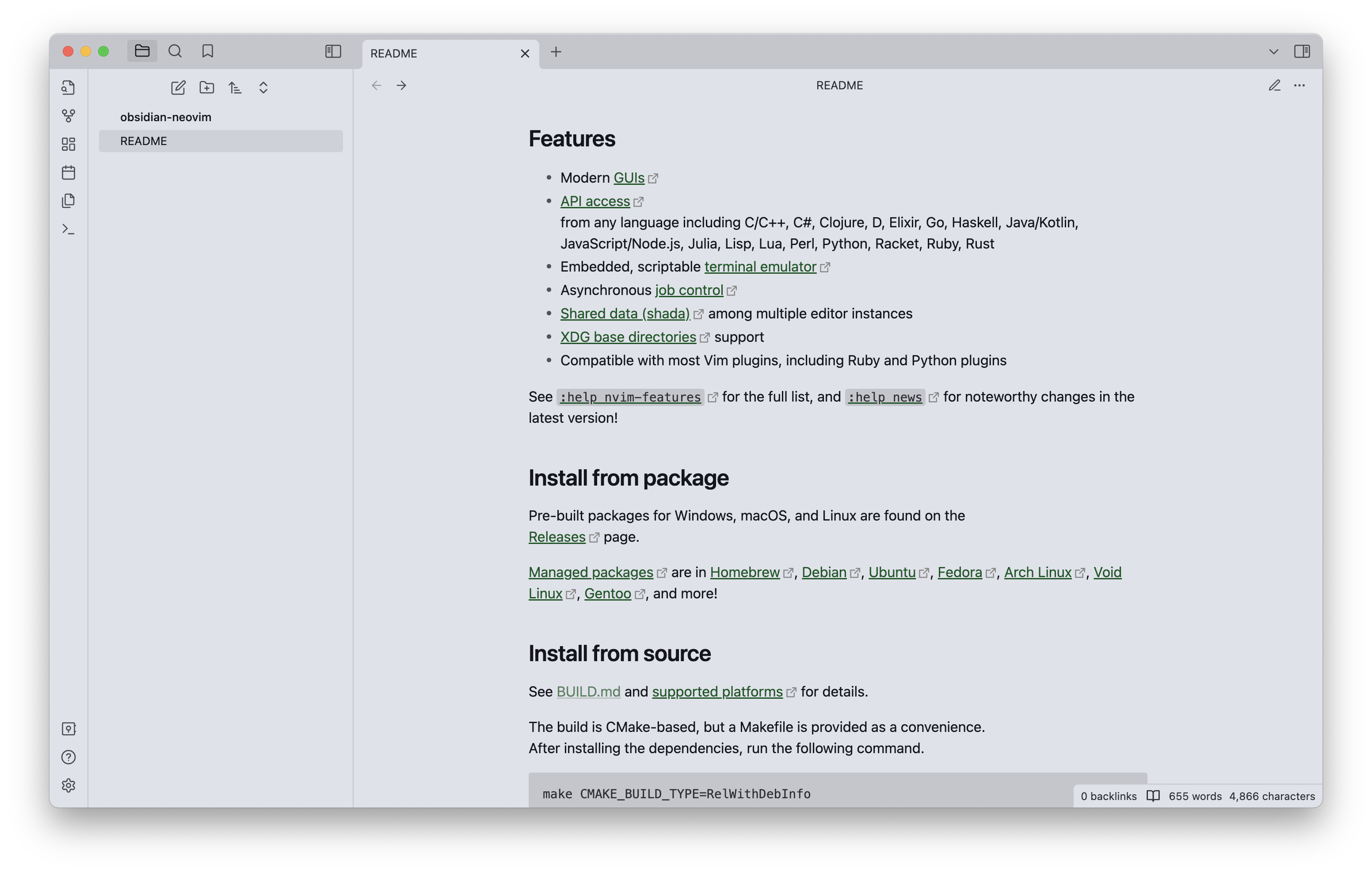Open the quick switcher icon in ribbon
The image size is (1372, 873).
tap(69, 87)
